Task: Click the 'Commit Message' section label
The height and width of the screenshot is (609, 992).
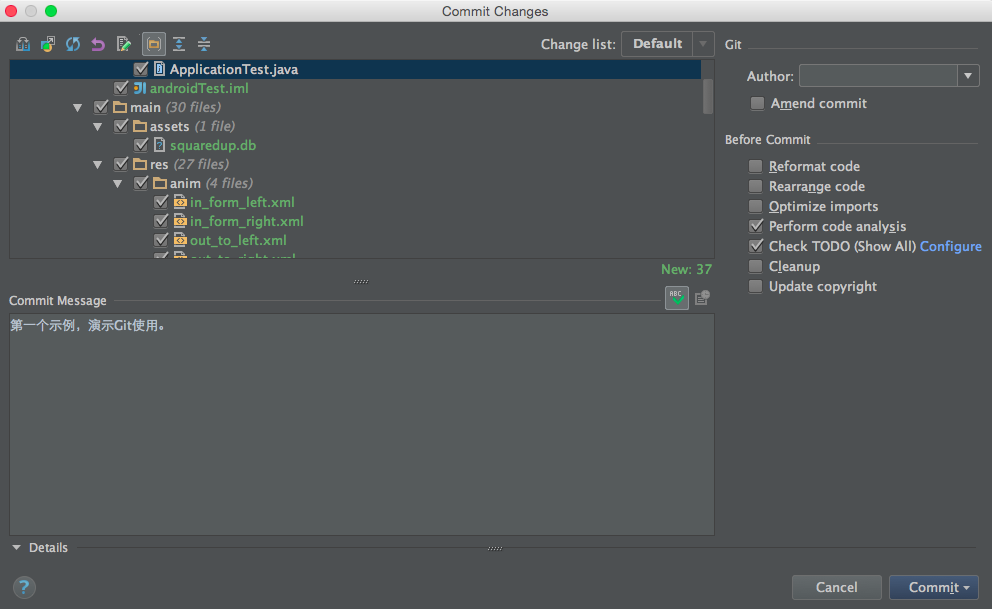Action: pos(58,300)
